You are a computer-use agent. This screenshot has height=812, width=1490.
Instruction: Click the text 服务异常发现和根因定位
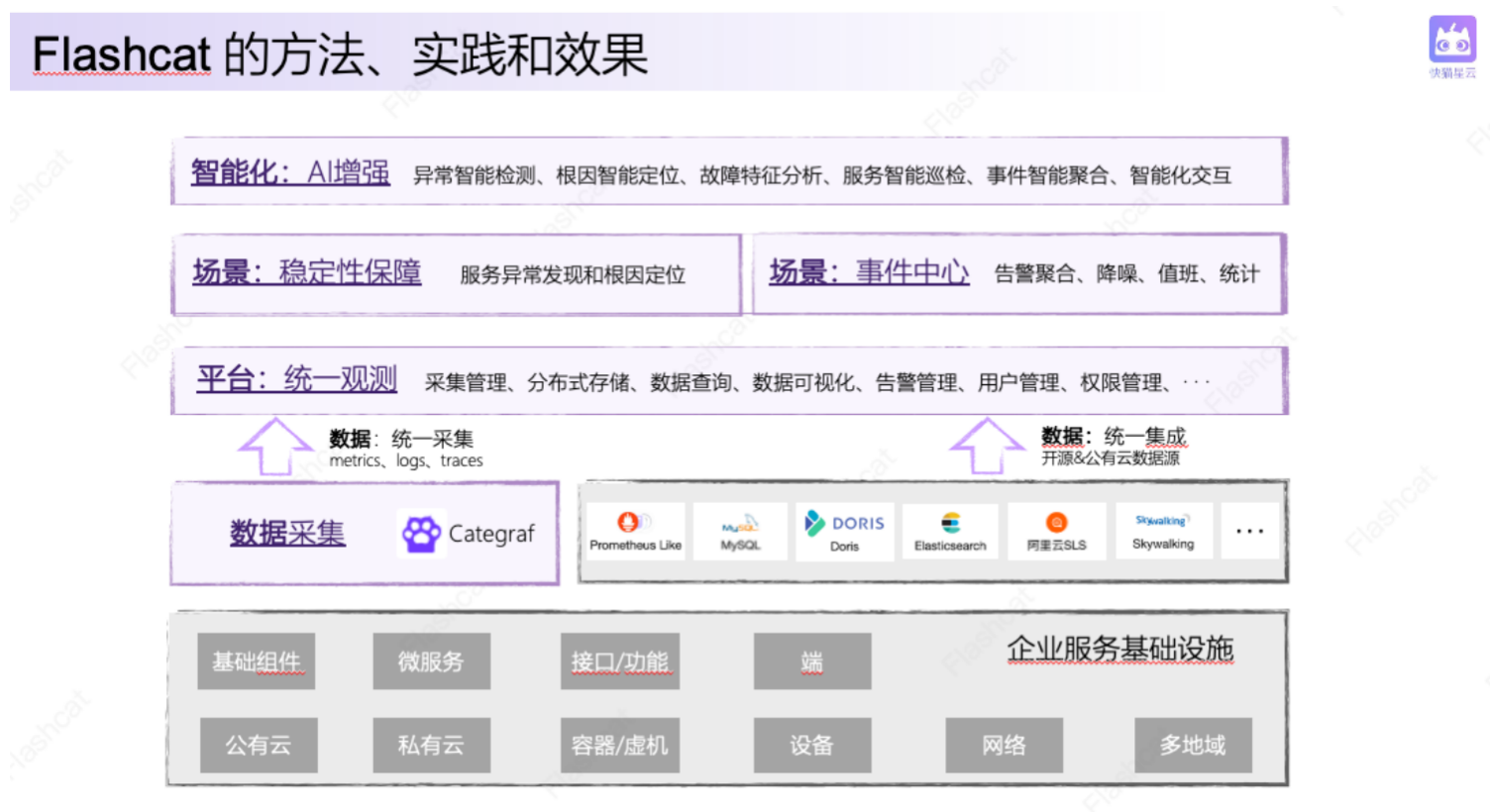(573, 274)
